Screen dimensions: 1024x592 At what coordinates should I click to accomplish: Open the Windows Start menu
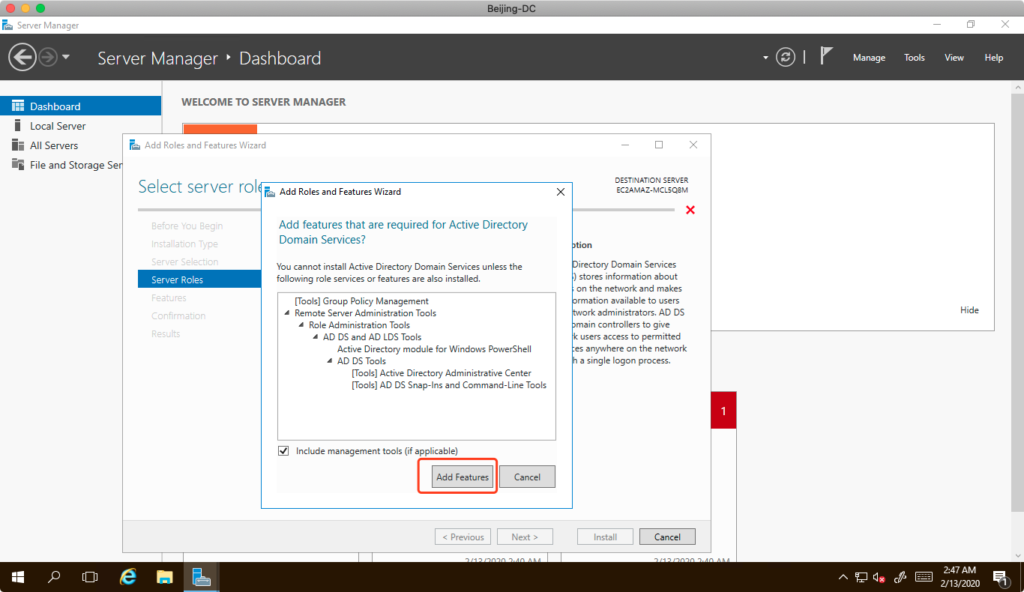coord(18,577)
